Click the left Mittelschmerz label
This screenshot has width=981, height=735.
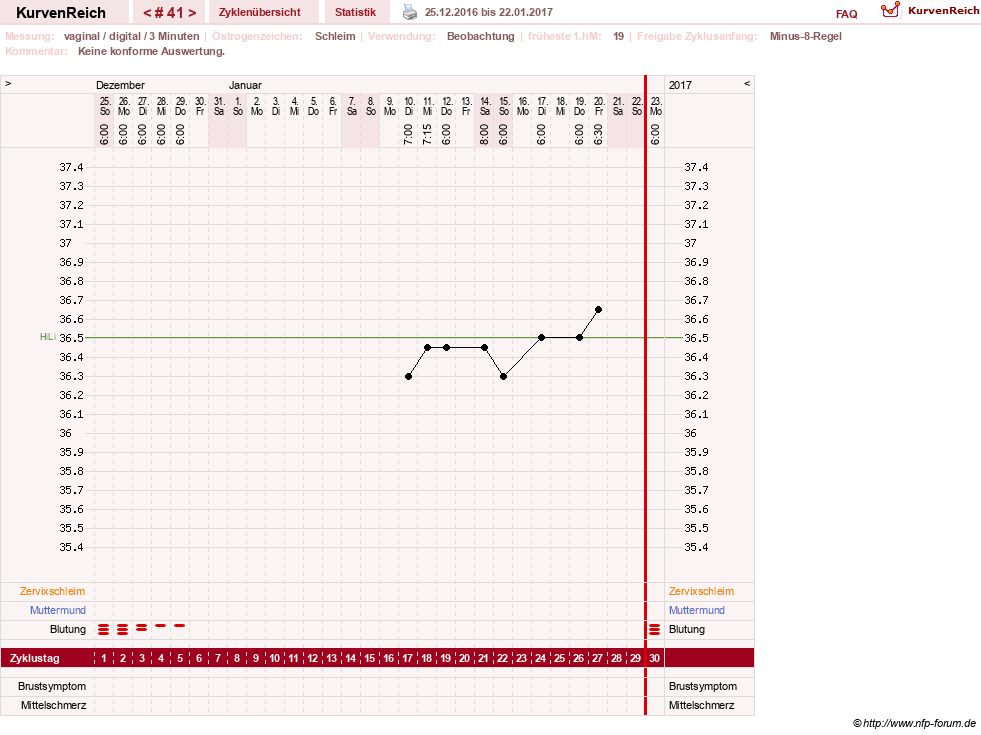53,705
